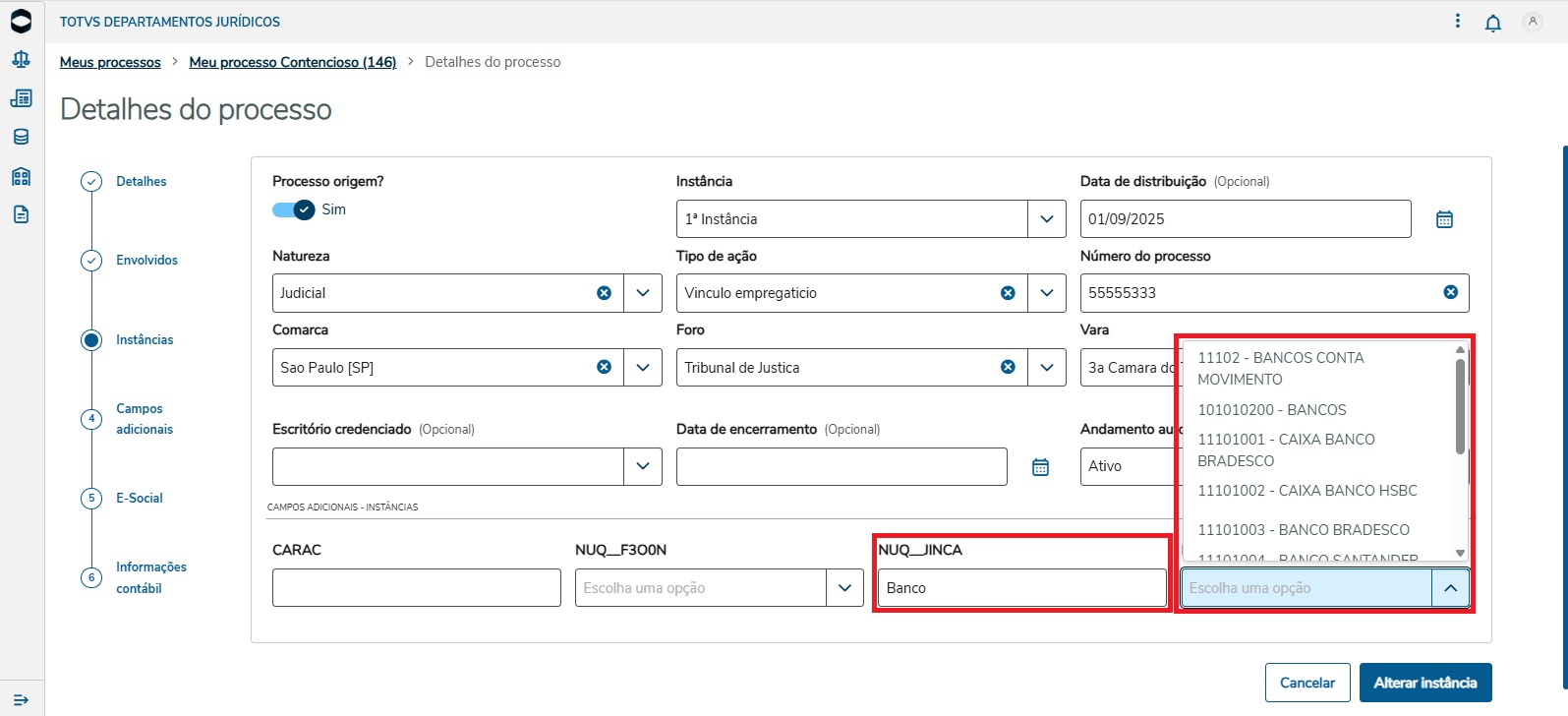The image size is (1568, 716).
Task: Open the user profile avatar
Action: [x=1532, y=22]
